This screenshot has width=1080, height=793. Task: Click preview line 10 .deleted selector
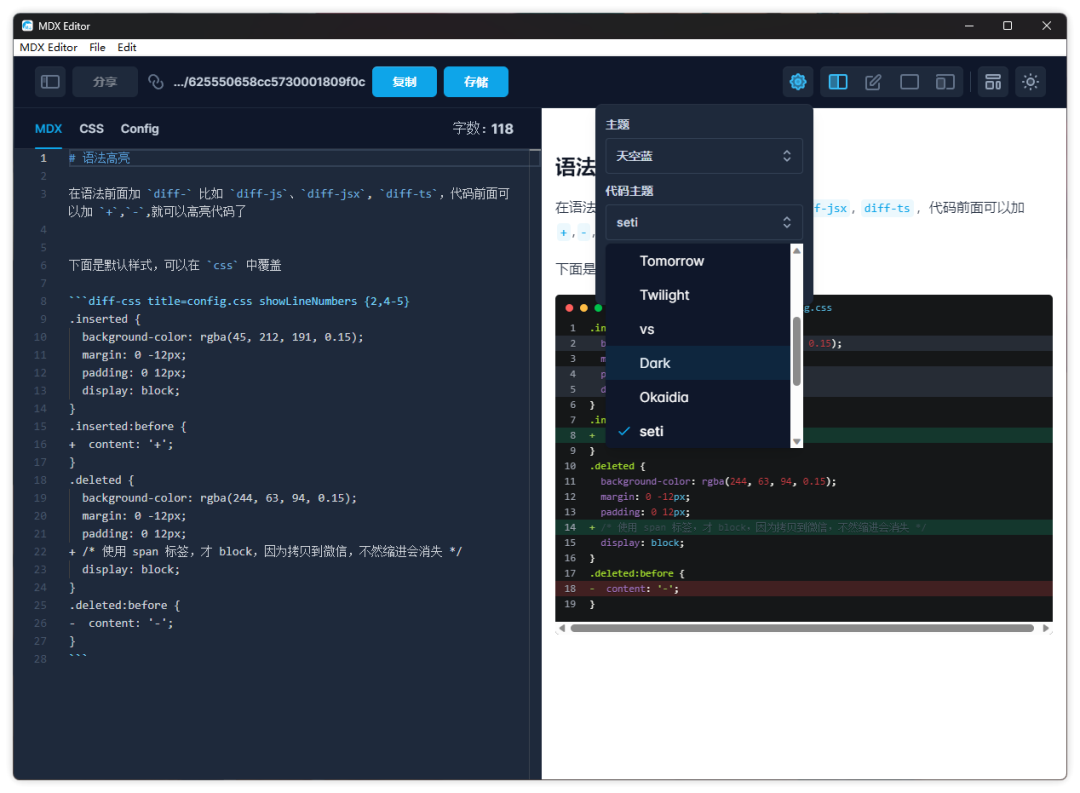[x=617, y=466]
